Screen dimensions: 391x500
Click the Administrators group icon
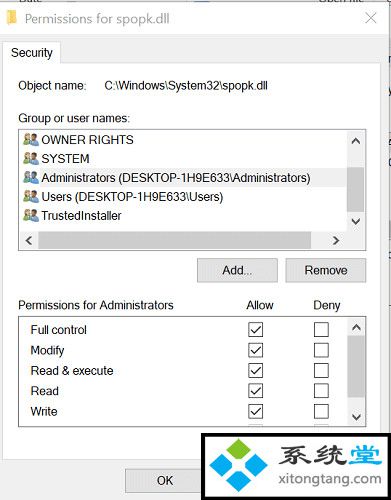point(31,177)
